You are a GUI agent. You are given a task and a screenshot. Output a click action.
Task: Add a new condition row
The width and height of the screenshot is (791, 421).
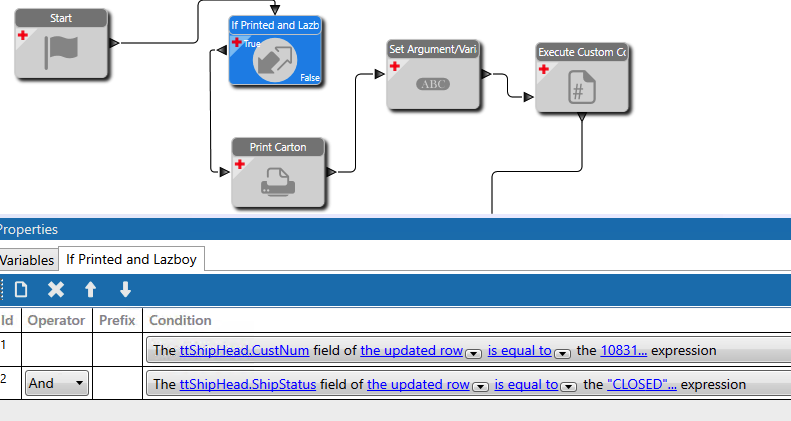[21, 289]
